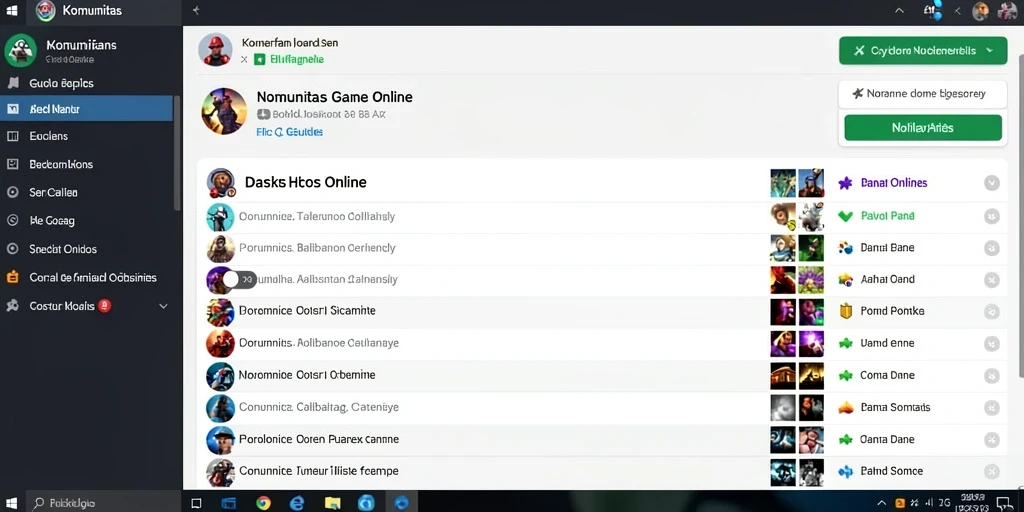Select the highlighted Sed Nantr sidebar item
Image resolution: width=1024 pixels, height=512 pixels.
point(86,108)
